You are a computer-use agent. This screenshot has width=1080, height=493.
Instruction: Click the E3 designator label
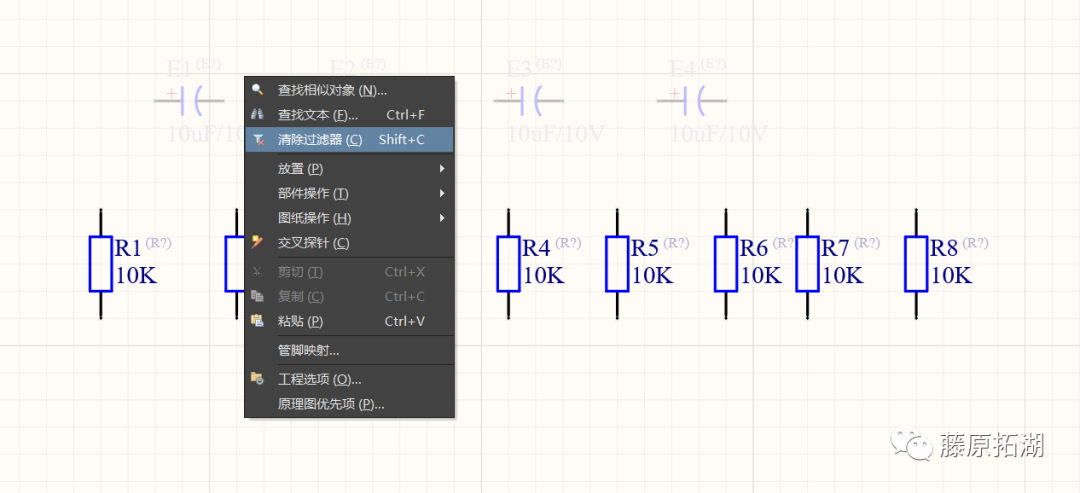(519, 69)
